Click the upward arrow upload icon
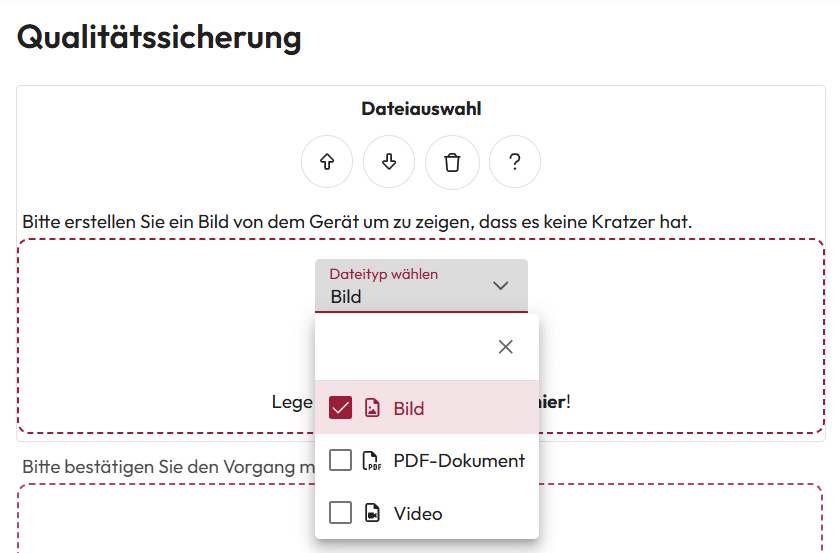840x553 pixels. (327, 162)
